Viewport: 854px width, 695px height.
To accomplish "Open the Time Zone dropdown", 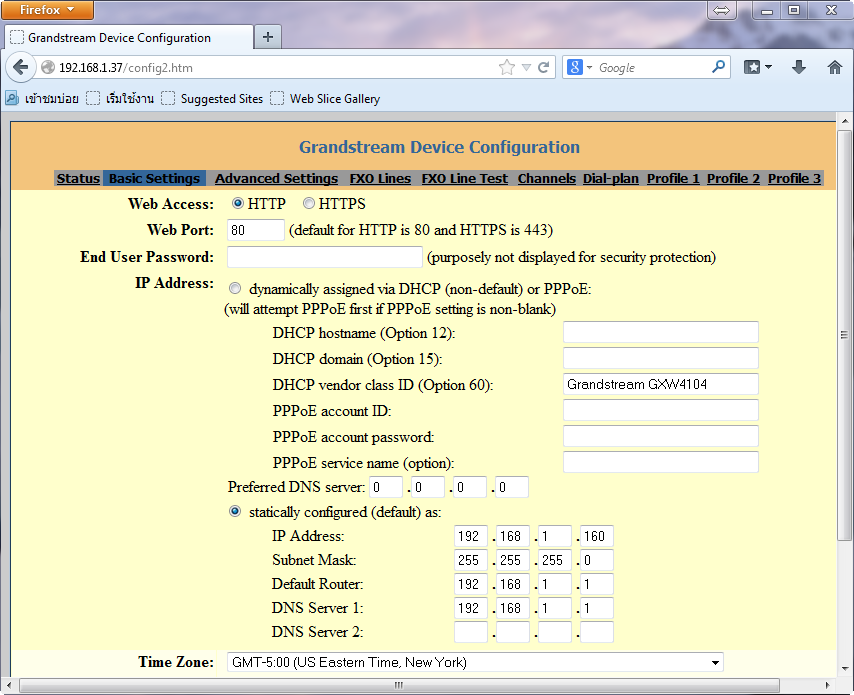I will pos(475,662).
